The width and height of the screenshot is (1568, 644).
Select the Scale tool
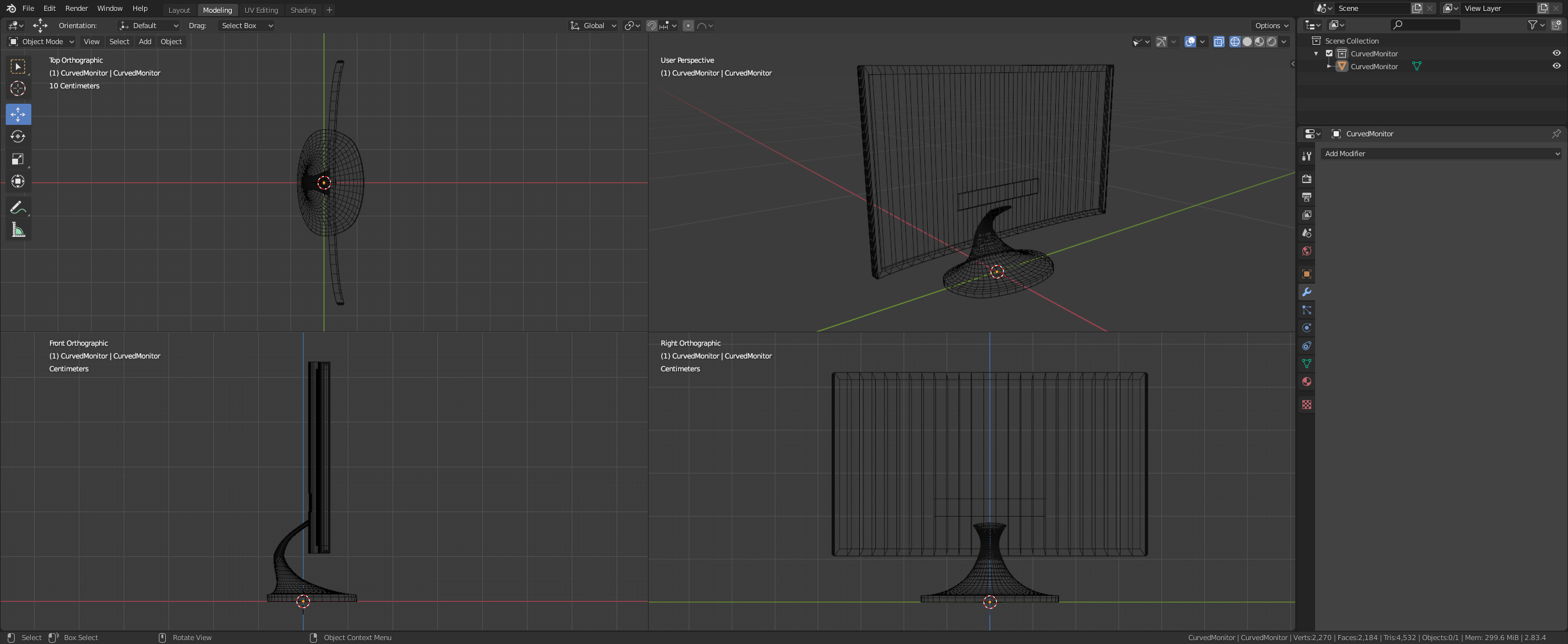pyautogui.click(x=18, y=159)
